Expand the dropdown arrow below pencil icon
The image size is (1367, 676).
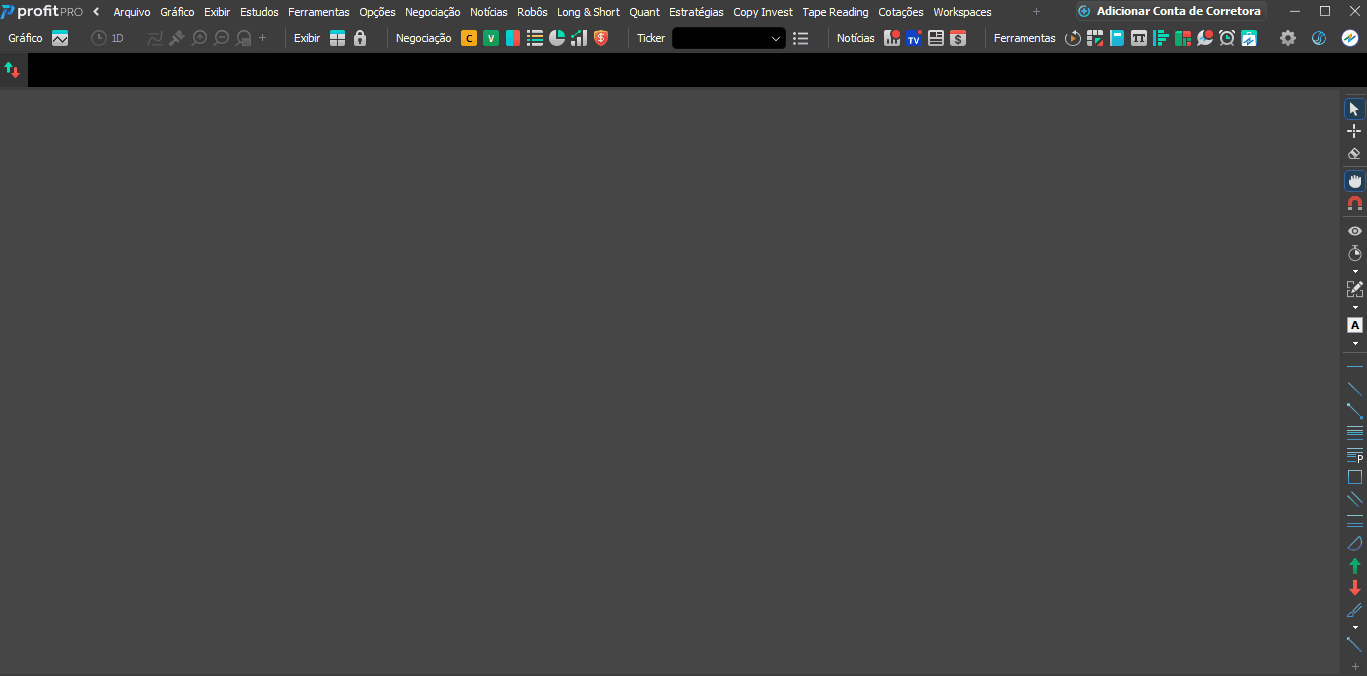[x=1355, y=307]
